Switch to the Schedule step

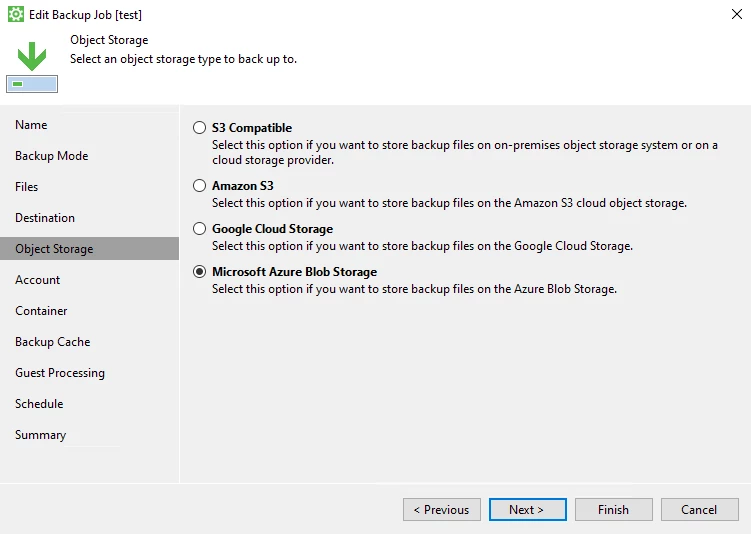39,404
